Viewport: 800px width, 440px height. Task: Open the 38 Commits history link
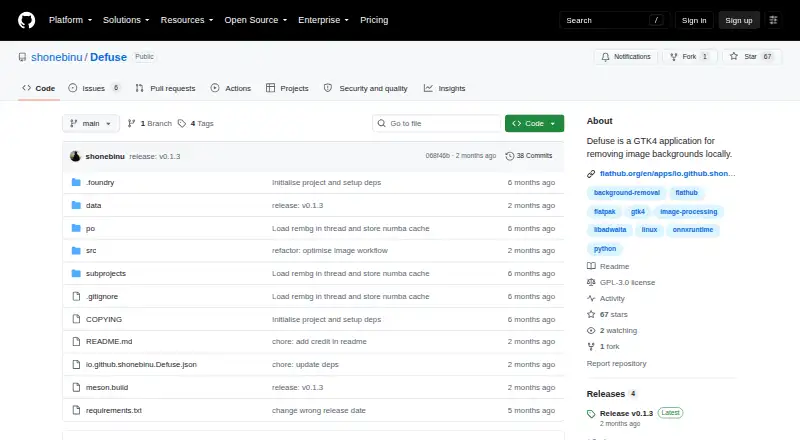(x=529, y=156)
